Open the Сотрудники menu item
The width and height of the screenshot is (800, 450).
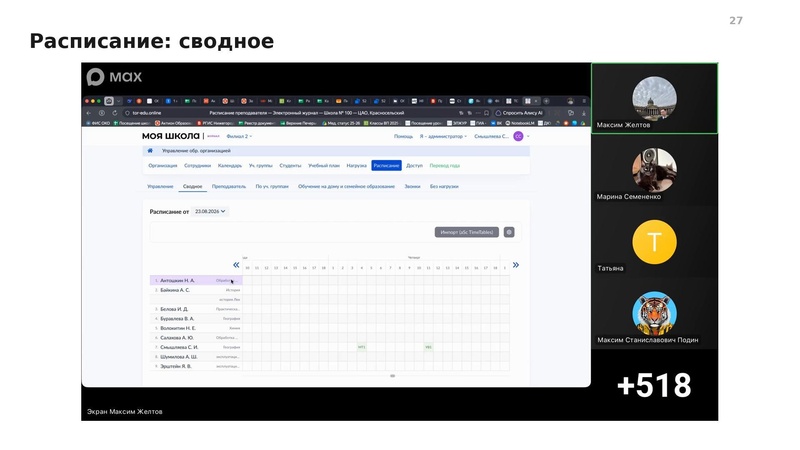tap(197, 165)
